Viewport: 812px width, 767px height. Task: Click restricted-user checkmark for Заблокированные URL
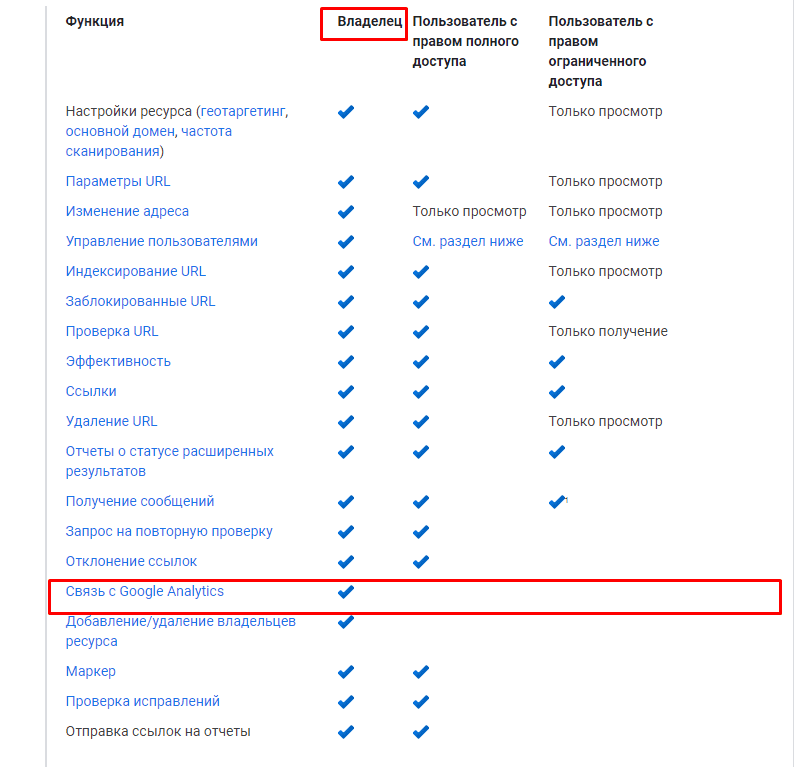(557, 302)
